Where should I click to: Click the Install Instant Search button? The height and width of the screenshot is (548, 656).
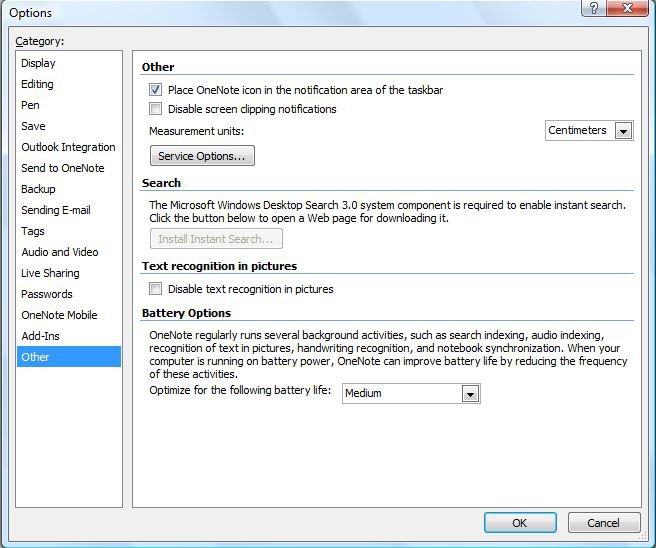[216, 238]
